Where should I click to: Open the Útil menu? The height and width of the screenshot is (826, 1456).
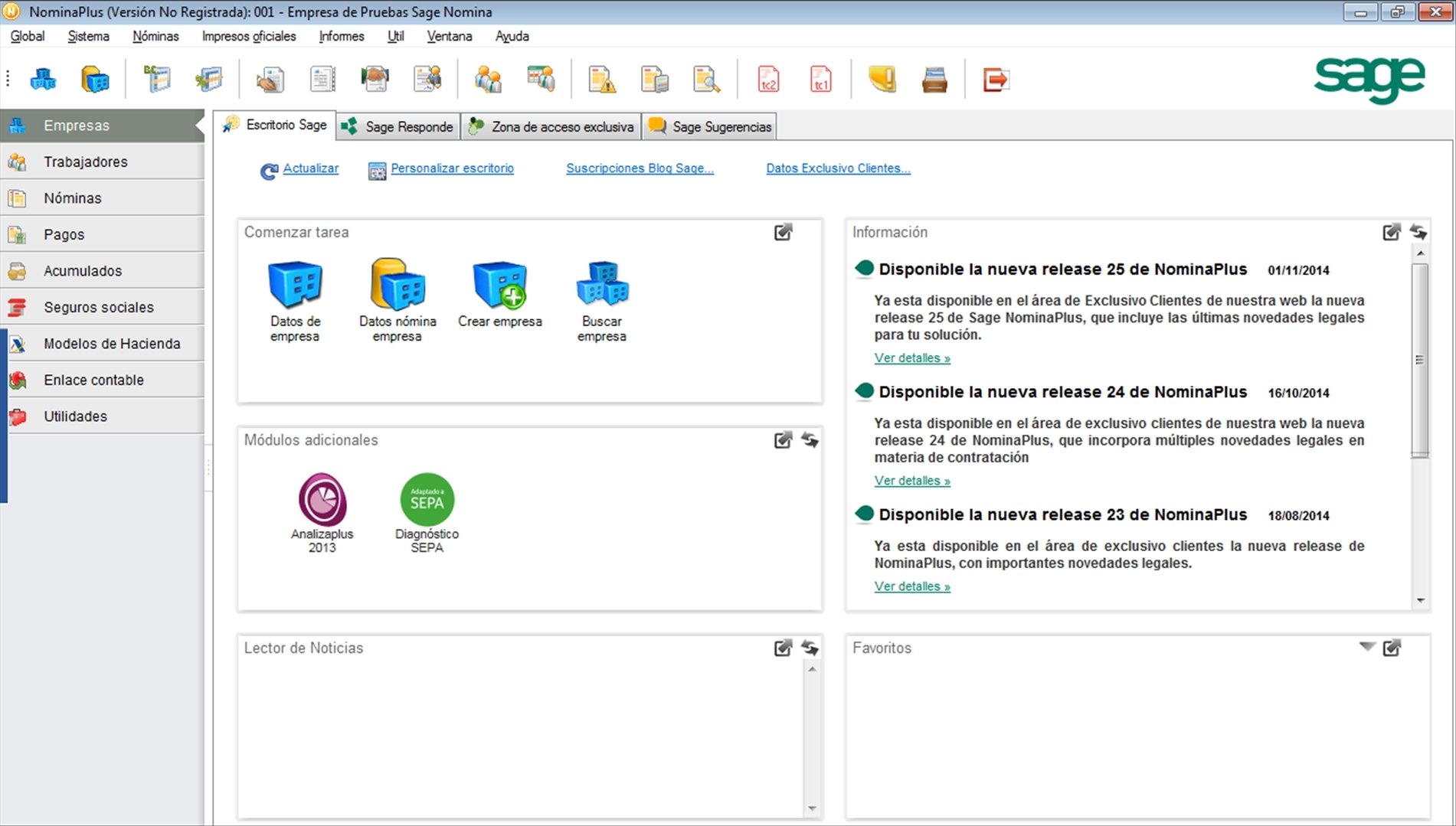pos(395,36)
